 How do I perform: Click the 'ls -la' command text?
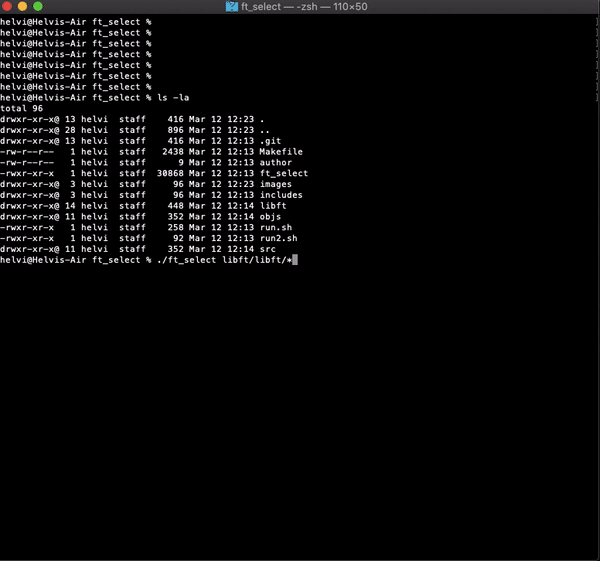pyautogui.click(x=173, y=98)
